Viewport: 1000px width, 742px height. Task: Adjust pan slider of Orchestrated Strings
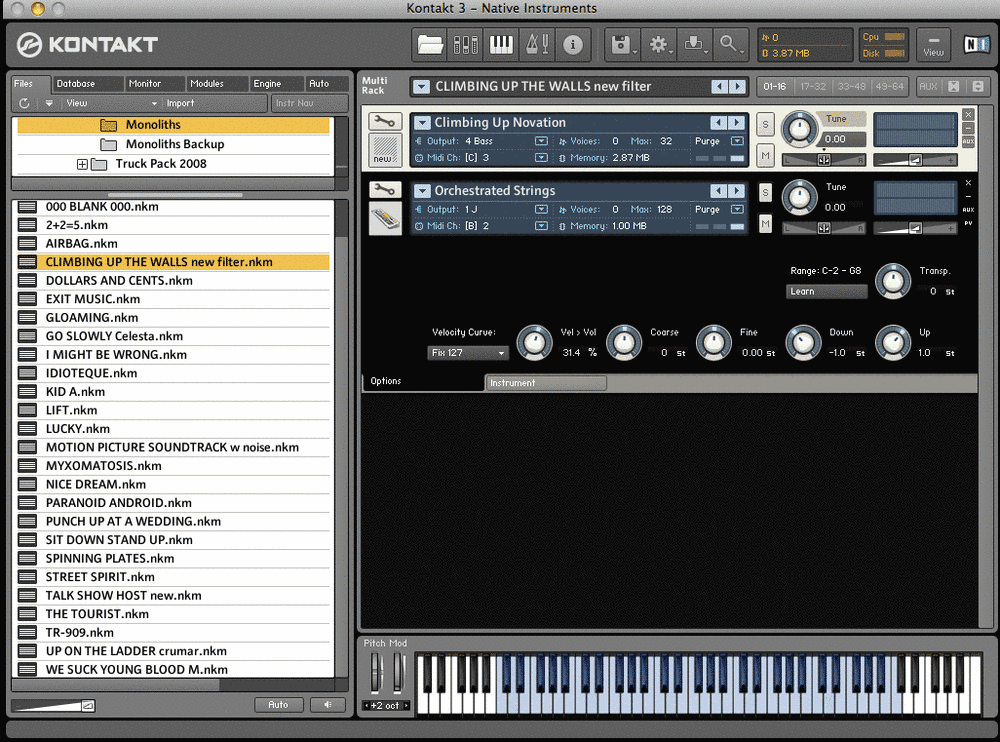[823, 228]
